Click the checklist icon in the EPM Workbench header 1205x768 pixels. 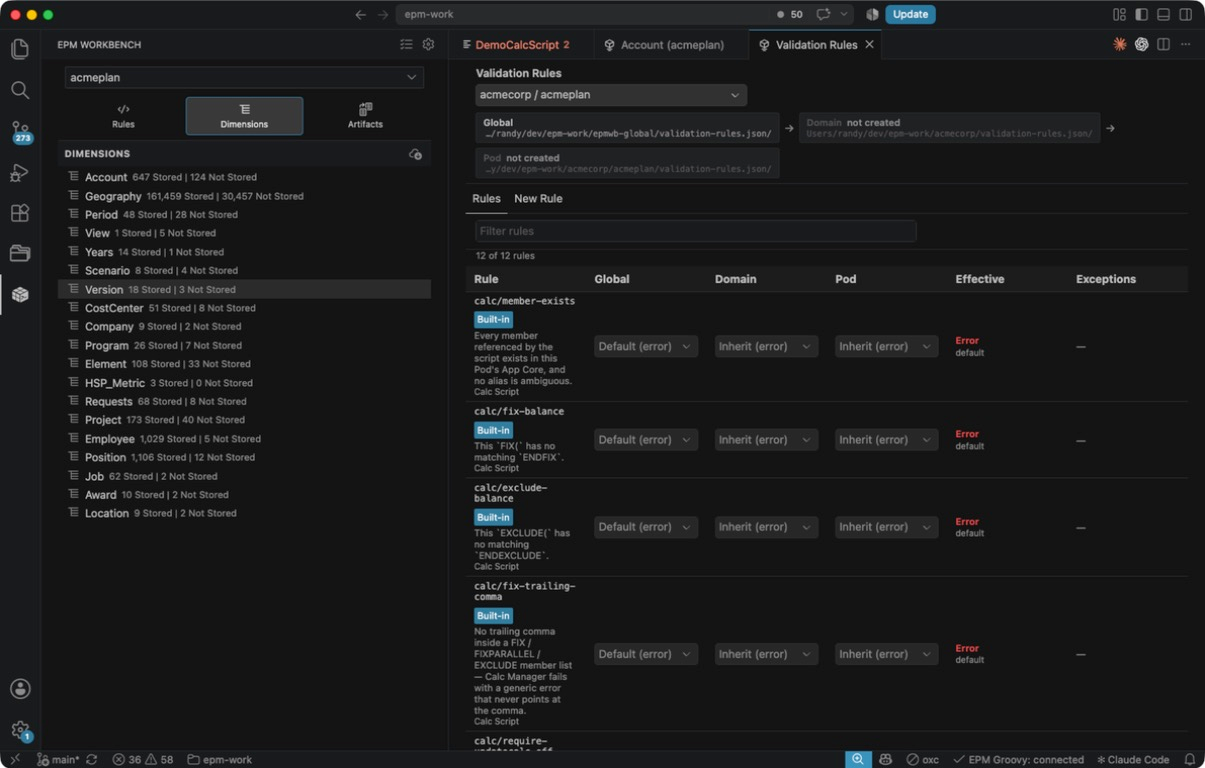pyautogui.click(x=406, y=45)
